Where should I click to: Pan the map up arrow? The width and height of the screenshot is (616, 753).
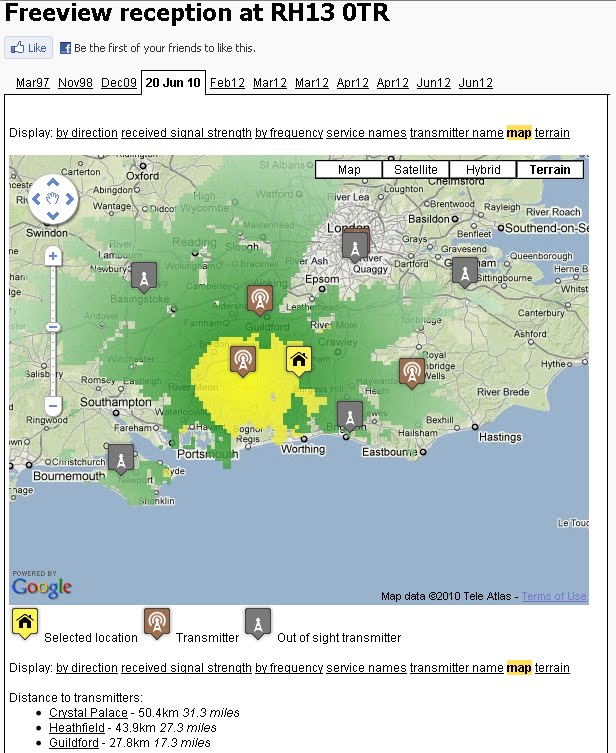click(x=53, y=182)
